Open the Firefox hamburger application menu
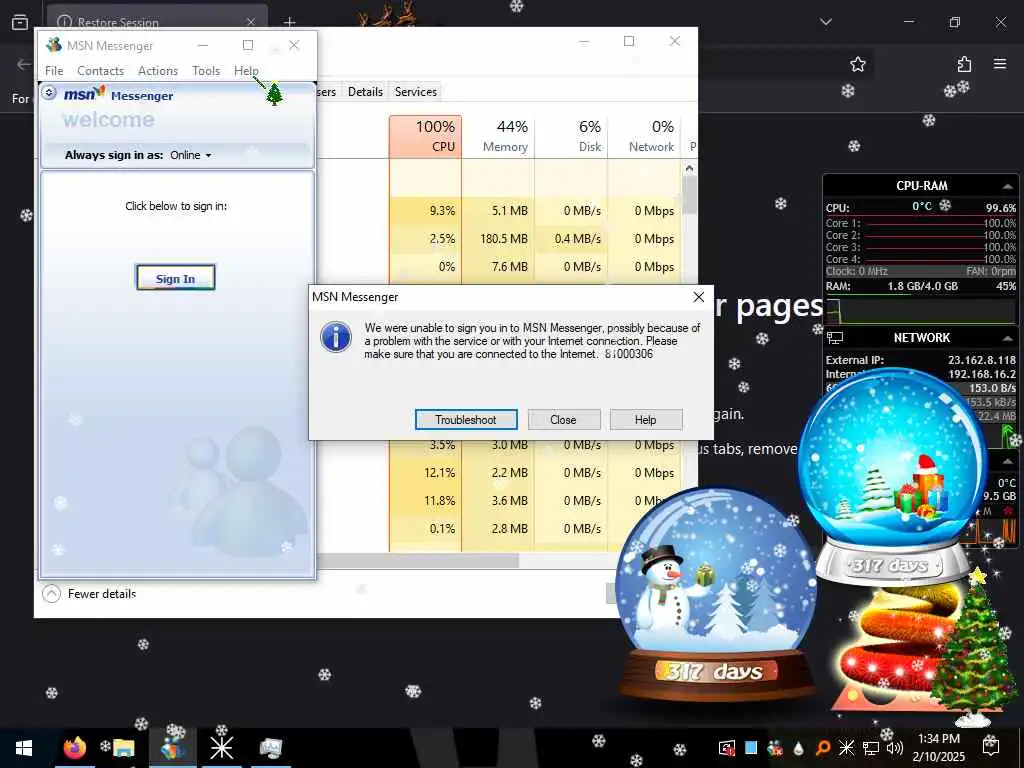Image resolution: width=1024 pixels, height=768 pixels. (x=1000, y=64)
